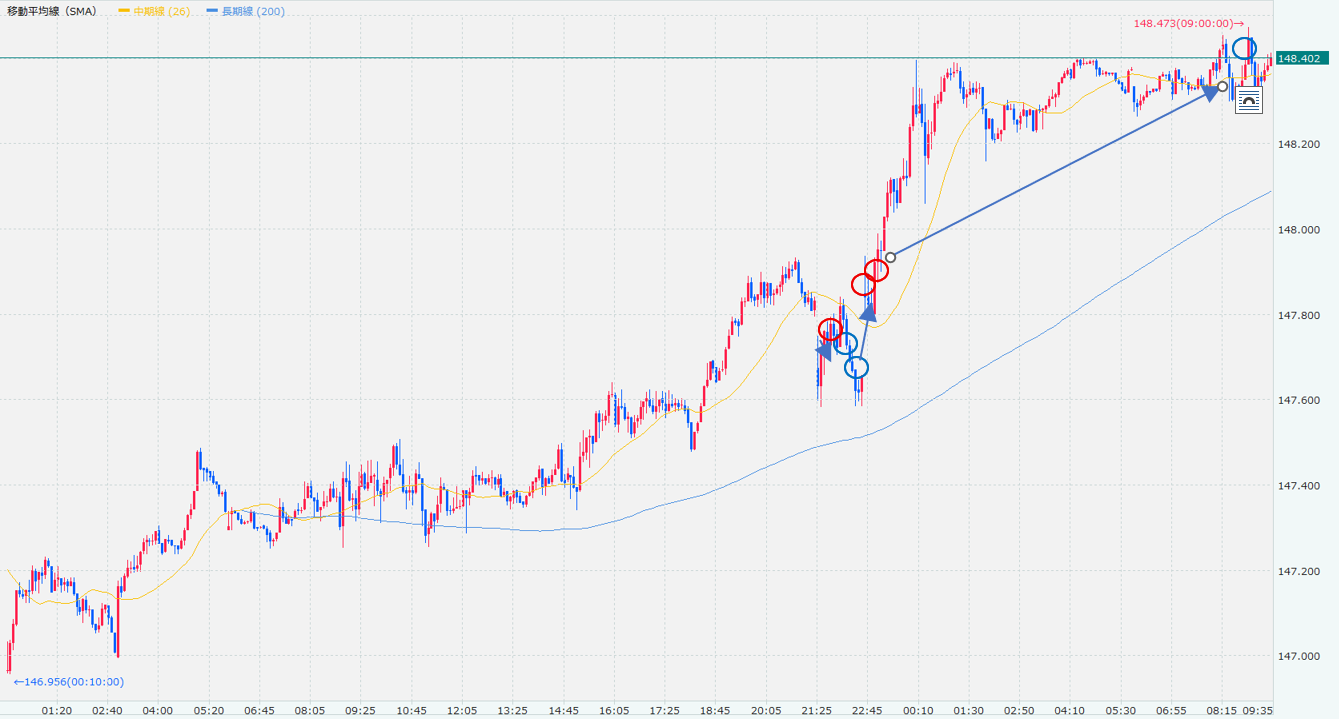Click the 148.000 price axis label
Screen dimensions: 1339x719
click(1298, 230)
